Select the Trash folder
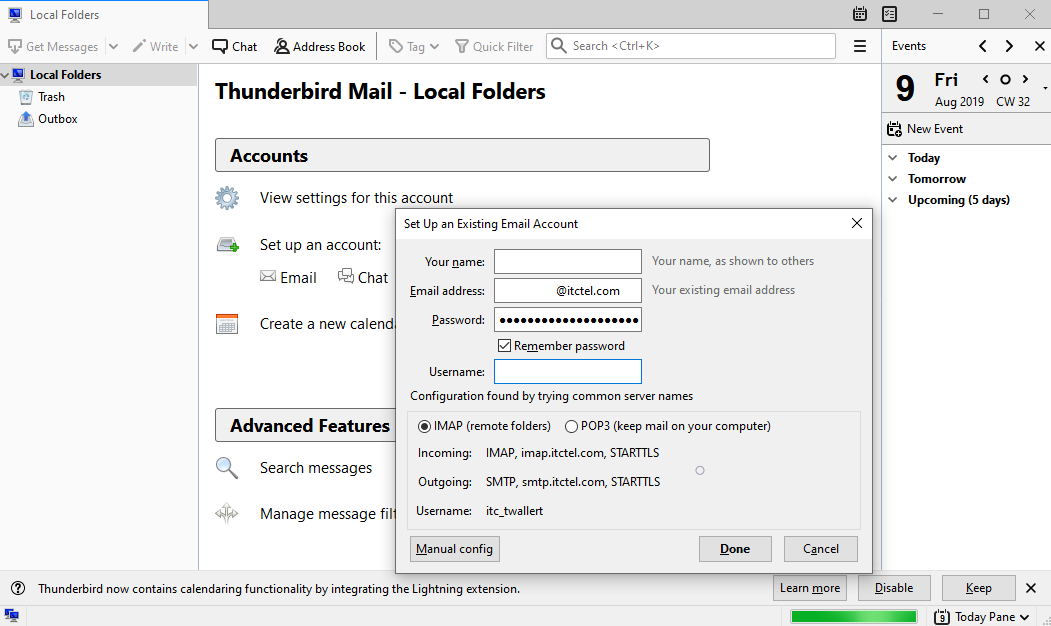 click(x=51, y=97)
